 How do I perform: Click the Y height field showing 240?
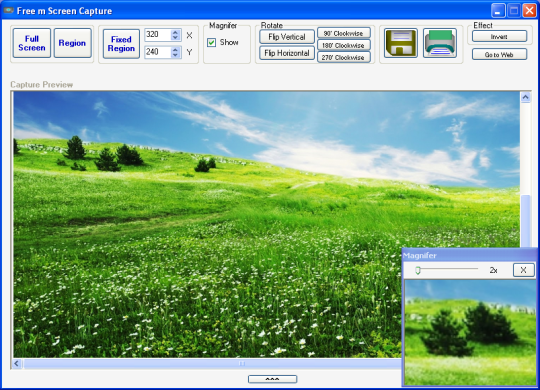(x=157, y=52)
